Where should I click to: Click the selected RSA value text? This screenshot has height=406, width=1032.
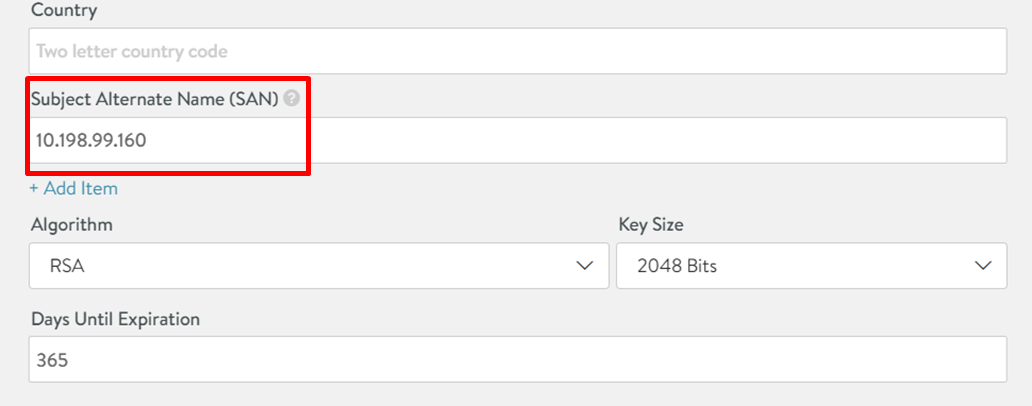click(66, 267)
